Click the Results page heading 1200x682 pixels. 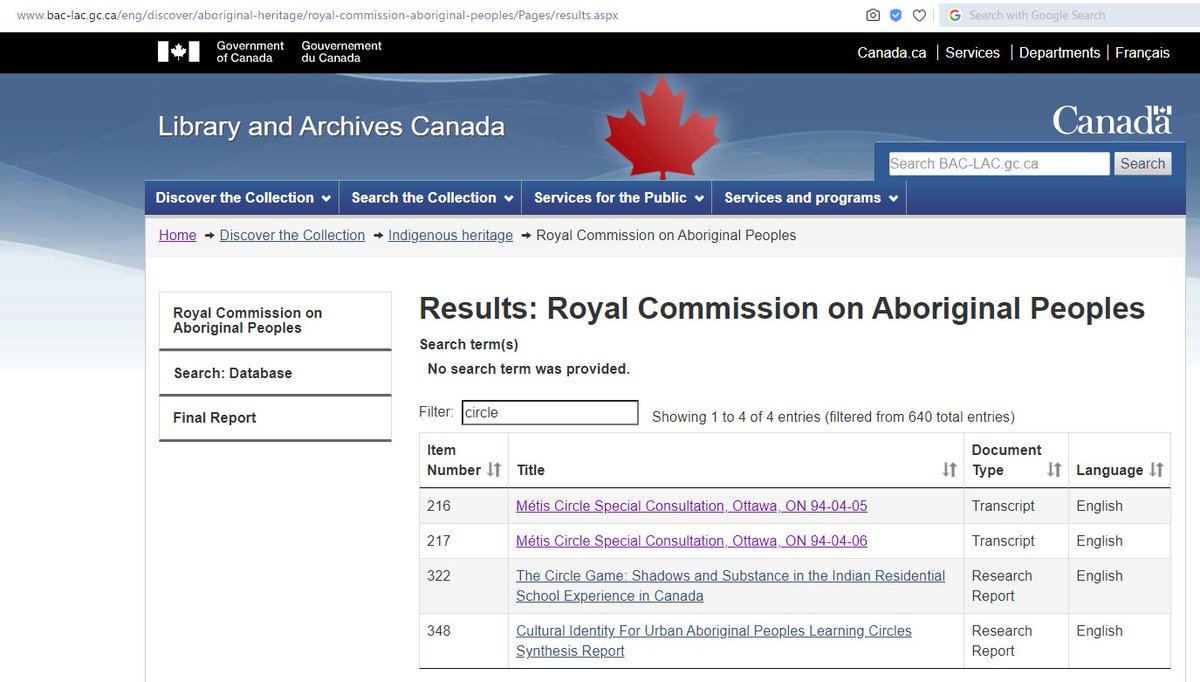[782, 308]
